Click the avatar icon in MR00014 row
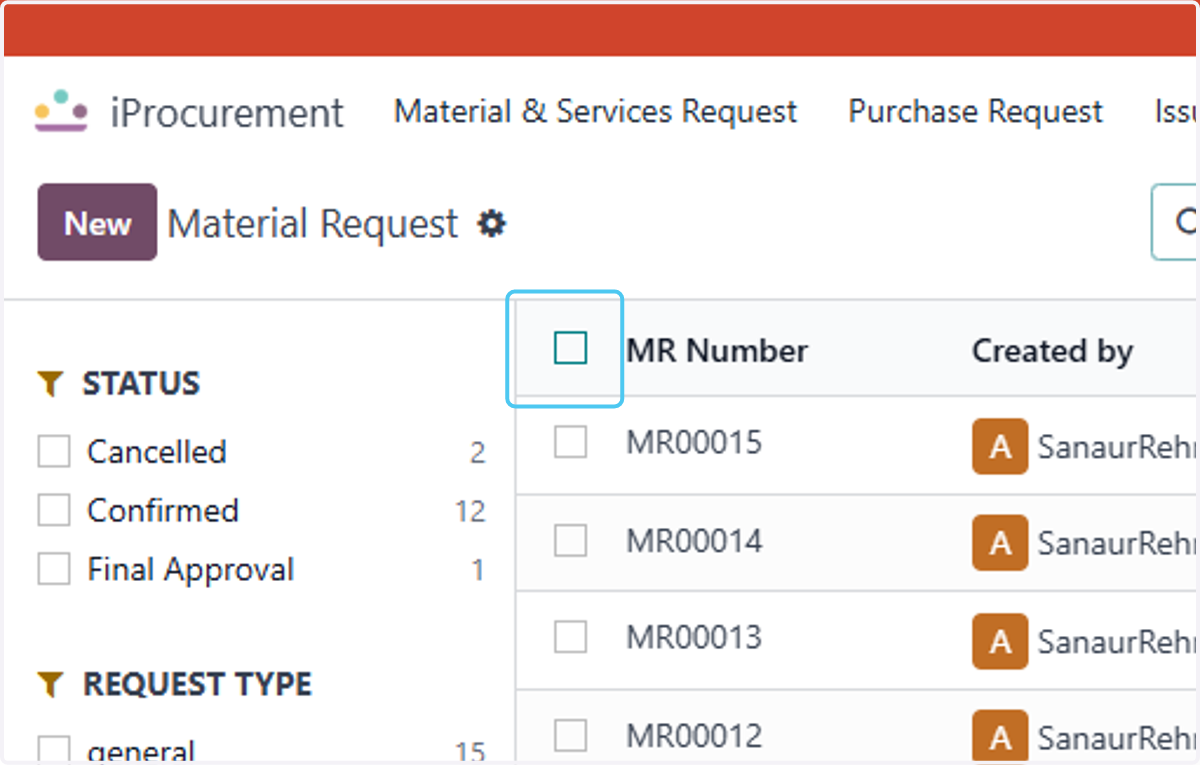 1000,543
